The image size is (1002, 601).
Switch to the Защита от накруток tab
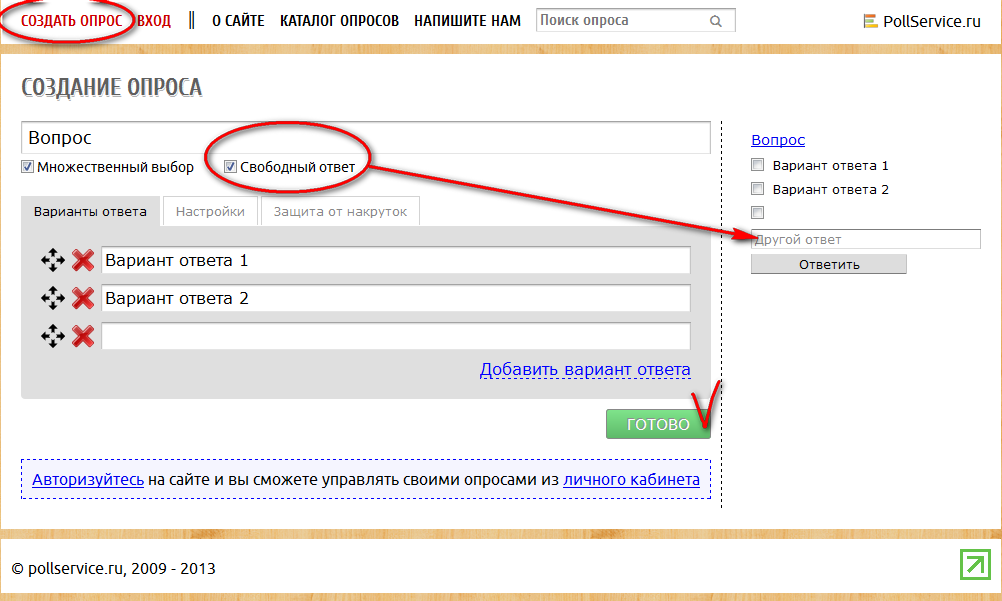coord(340,211)
